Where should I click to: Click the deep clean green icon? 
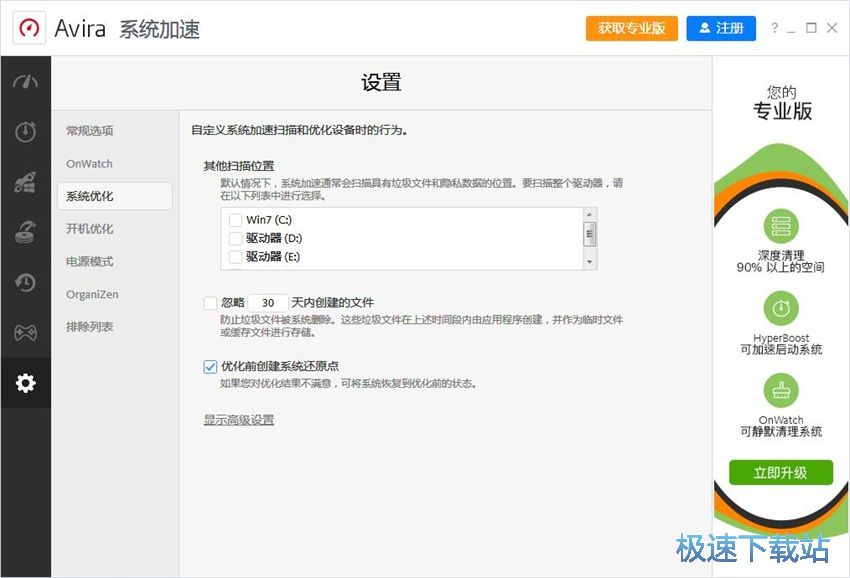[x=781, y=226]
